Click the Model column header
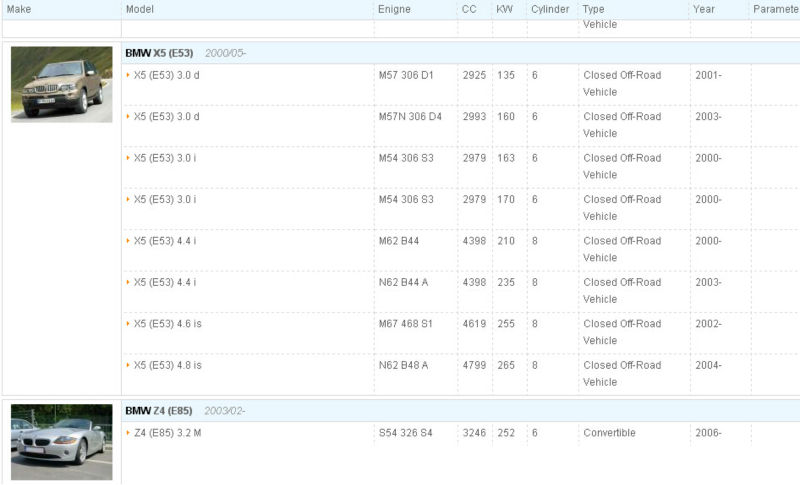 (140, 9)
